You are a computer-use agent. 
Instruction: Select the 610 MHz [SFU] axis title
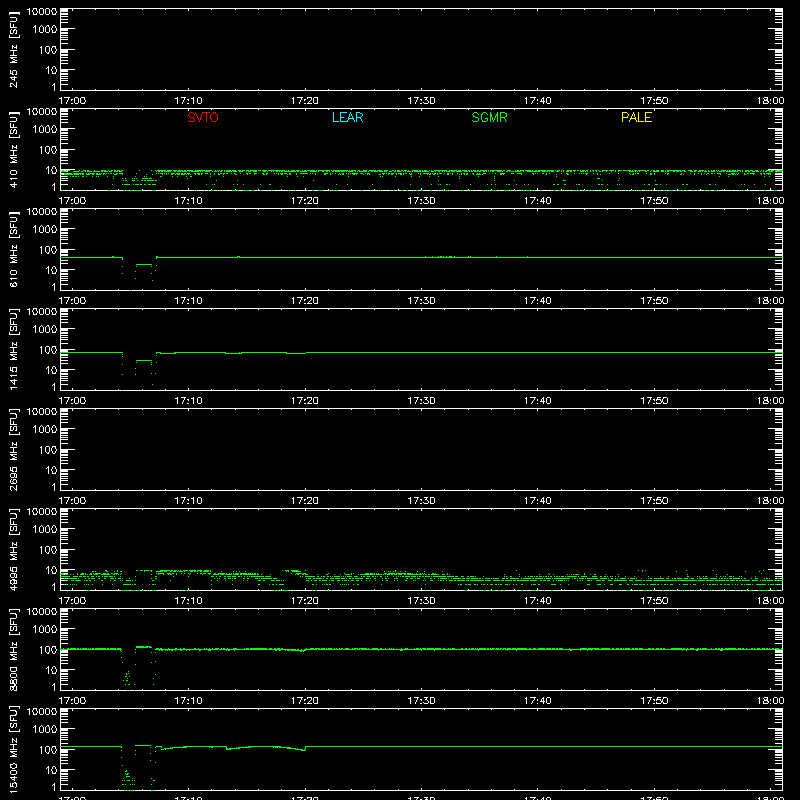(x=14, y=249)
